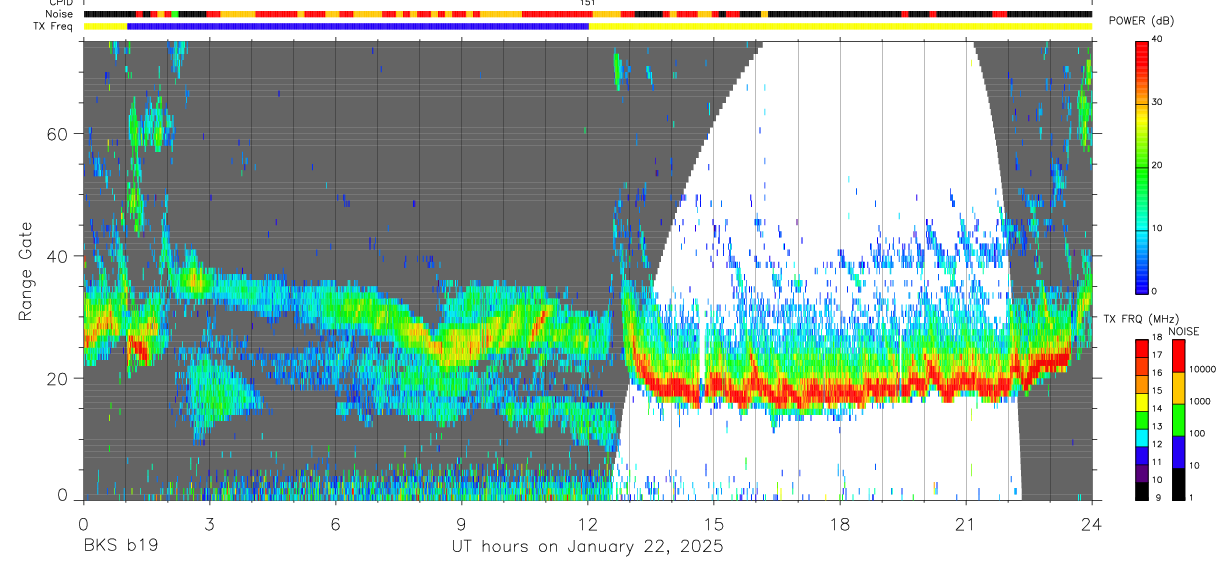Image resolution: width=1228 pixels, height=567 pixels.
Task: Click the UT hours on January 22, 2025 caption
Action: (587, 546)
